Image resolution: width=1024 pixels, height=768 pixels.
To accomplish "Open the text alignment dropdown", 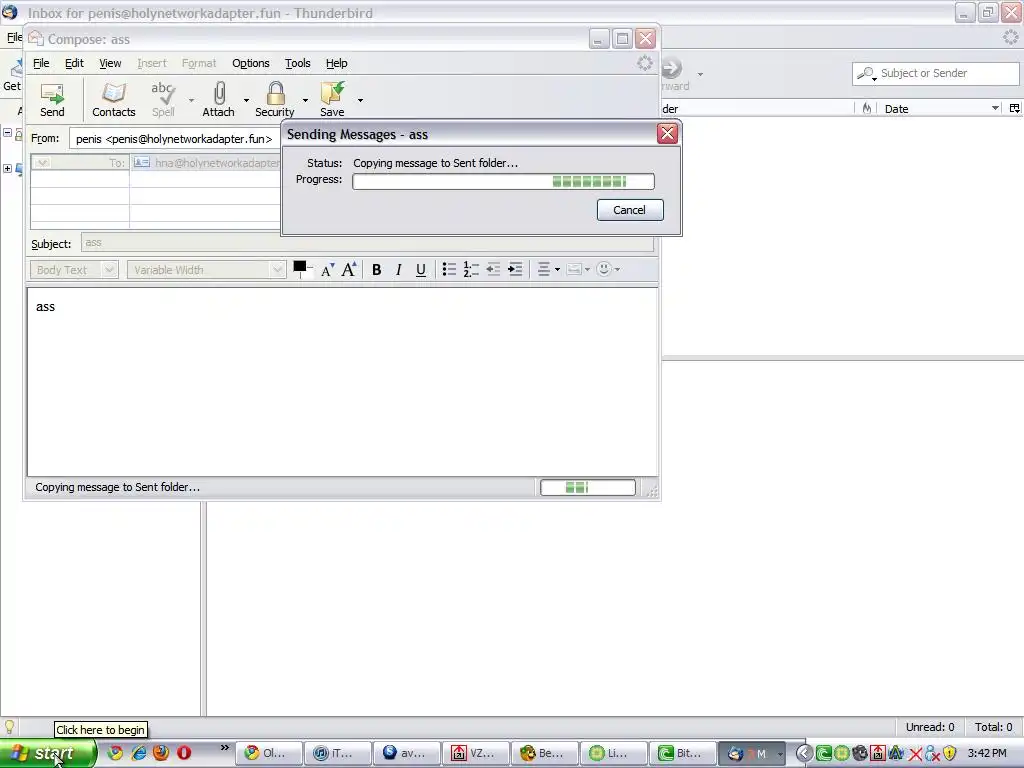I will coord(548,269).
